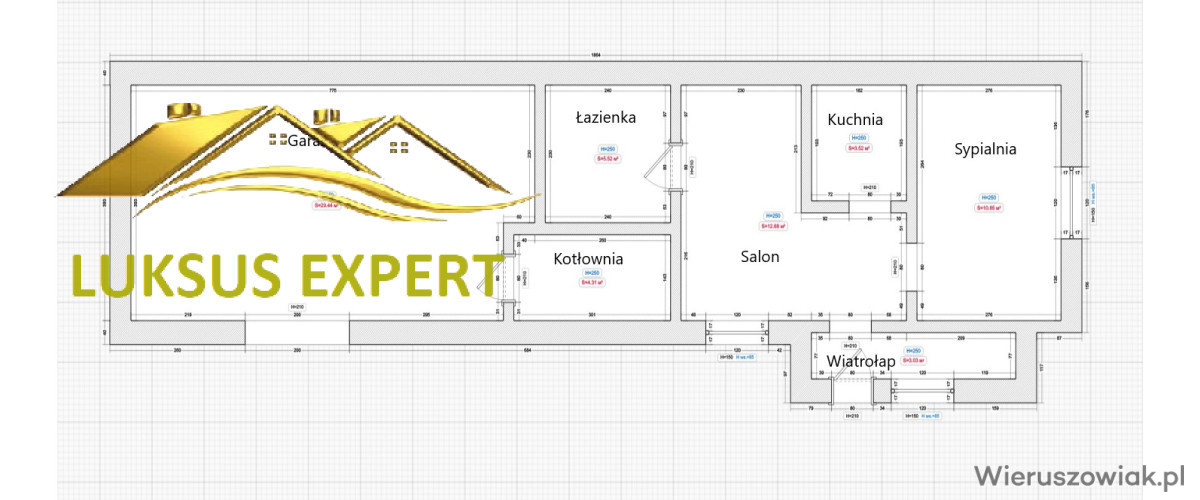Select the Sypialnia room label
The width and height of the screenshot is (1200, 500).
coord(985,149)
